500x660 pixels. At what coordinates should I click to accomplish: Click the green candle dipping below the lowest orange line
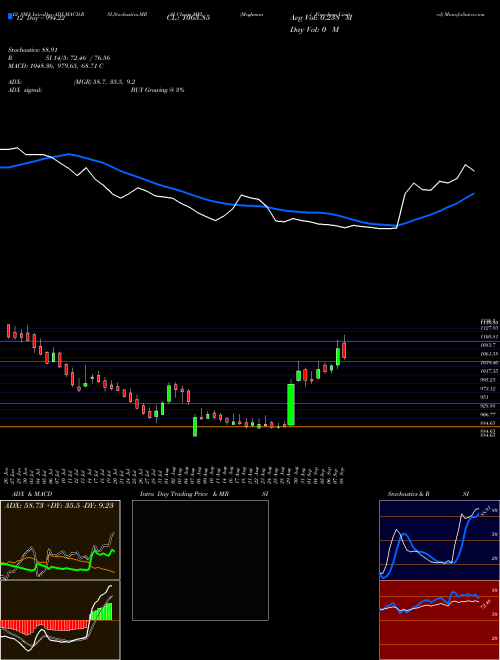coord(195,426)
